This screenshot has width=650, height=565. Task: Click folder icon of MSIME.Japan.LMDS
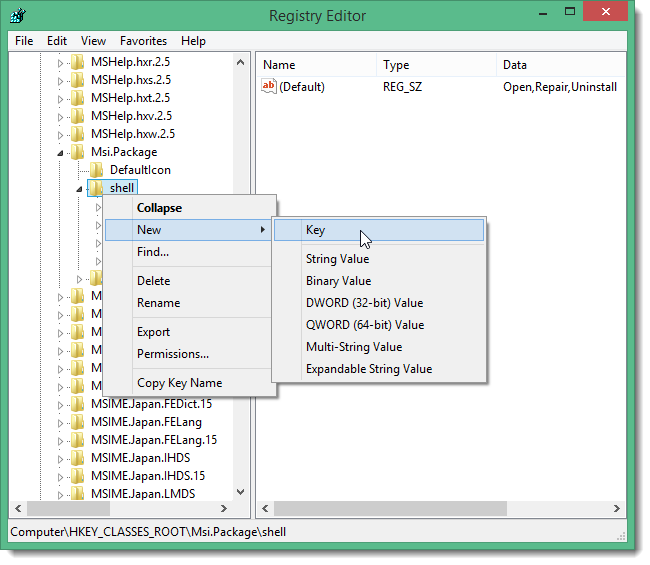coord(77,494)
